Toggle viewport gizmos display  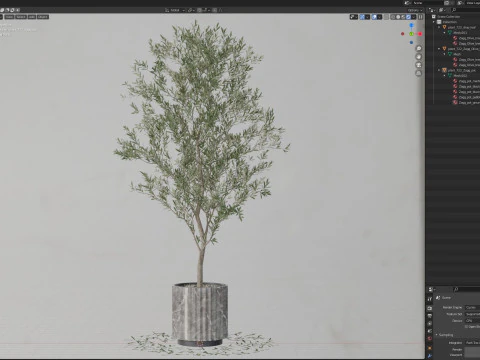point(362,17)
